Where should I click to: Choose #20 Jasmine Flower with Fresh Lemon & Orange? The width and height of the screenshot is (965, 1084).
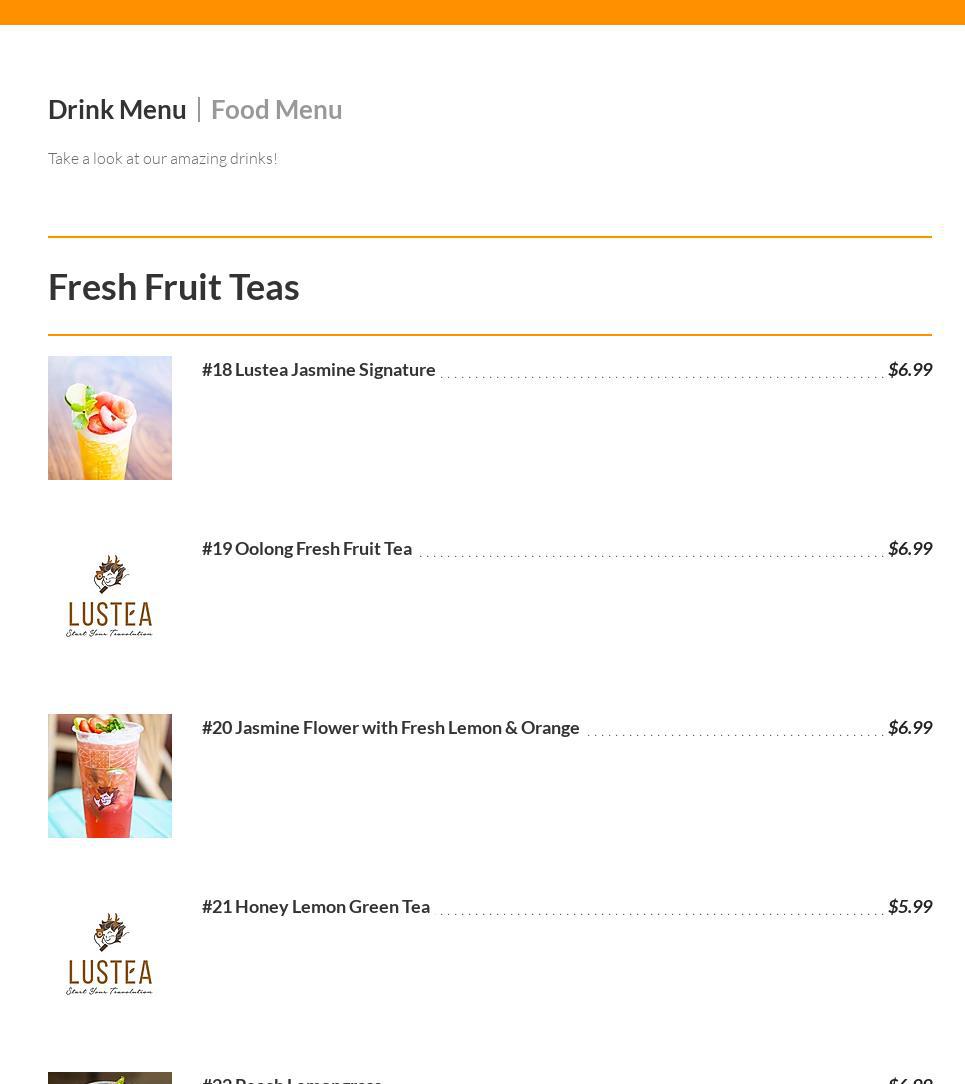(x=390, y=727)
